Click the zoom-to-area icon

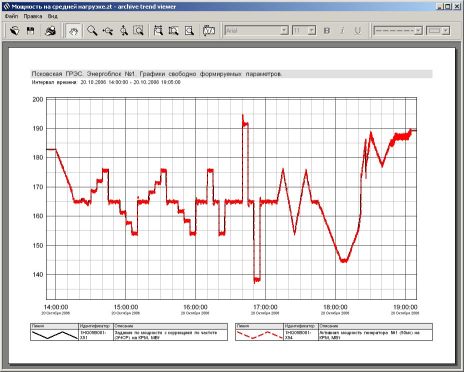click(138, 31)
